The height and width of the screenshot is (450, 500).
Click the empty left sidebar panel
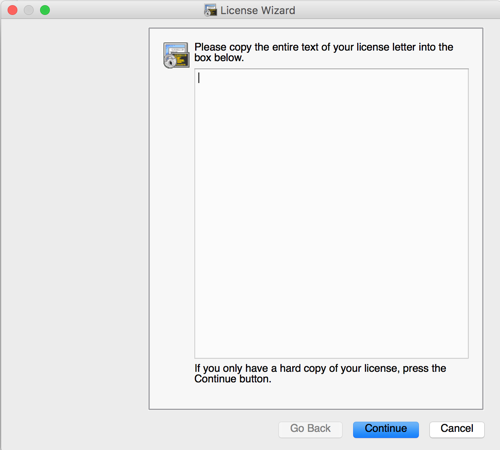click(x=75, y=233)
